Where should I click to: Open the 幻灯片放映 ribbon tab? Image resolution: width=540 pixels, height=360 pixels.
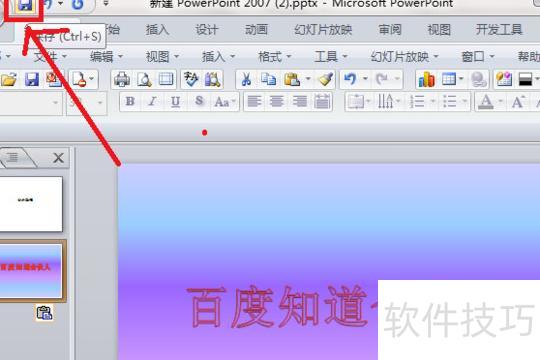[323, 30]
